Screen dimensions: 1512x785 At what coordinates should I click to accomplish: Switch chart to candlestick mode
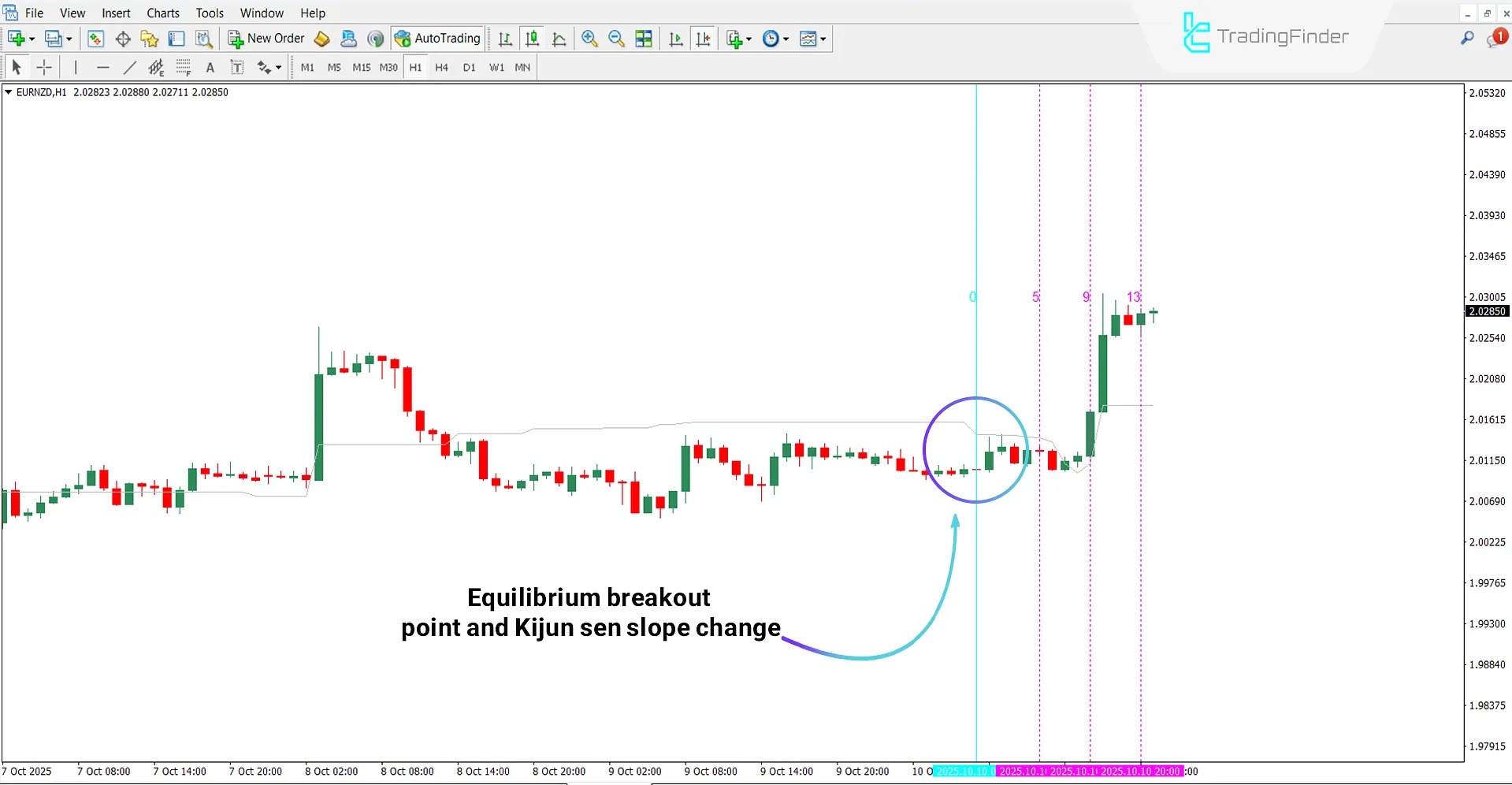[533, 39]
